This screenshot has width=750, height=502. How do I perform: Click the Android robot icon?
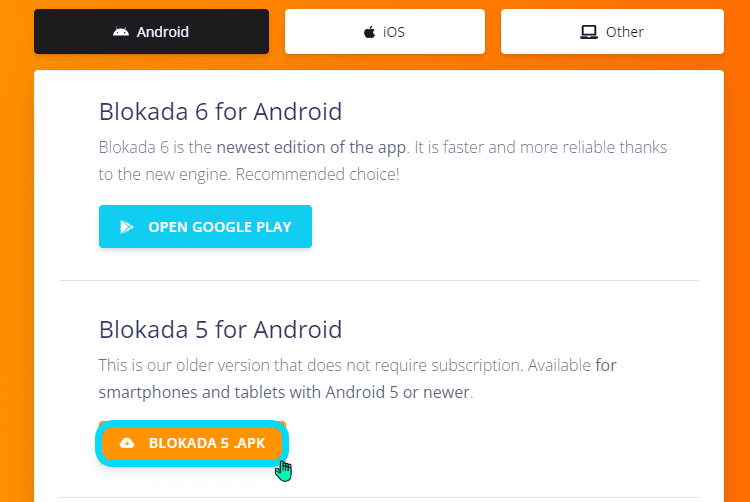(x=121, y=32)
